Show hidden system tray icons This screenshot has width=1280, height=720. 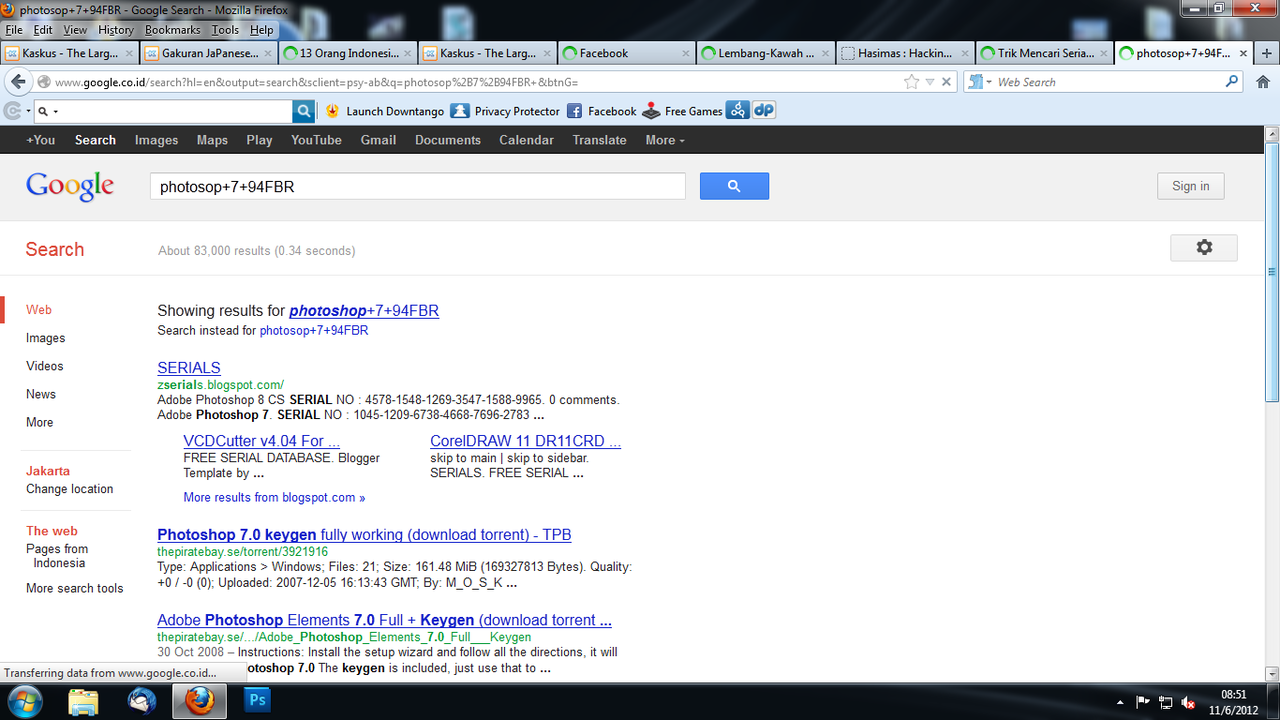[x=1120, y=702]
